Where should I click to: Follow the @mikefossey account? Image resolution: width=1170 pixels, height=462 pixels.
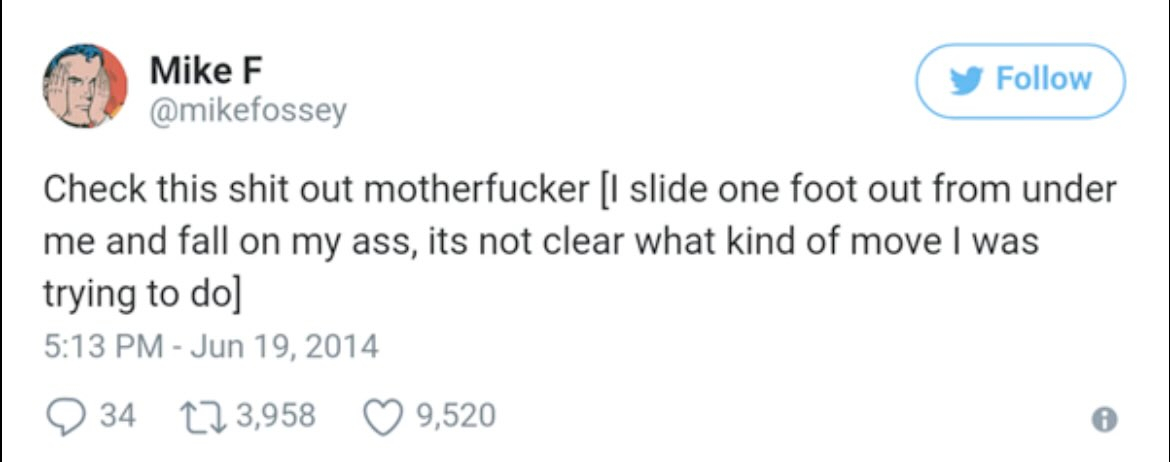1021,80
